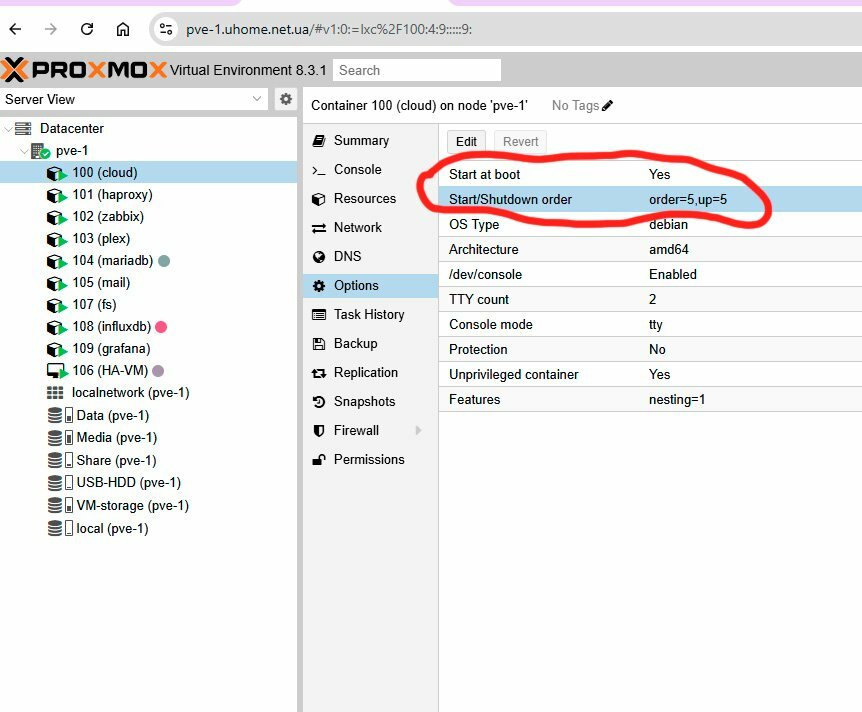Click the address bar URL
The height and width of the screenshot is (712, 862).
coord(329,29)
